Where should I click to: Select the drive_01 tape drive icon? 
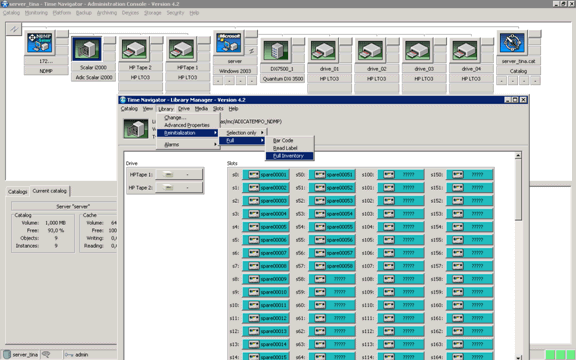click(x=323, y=50)
